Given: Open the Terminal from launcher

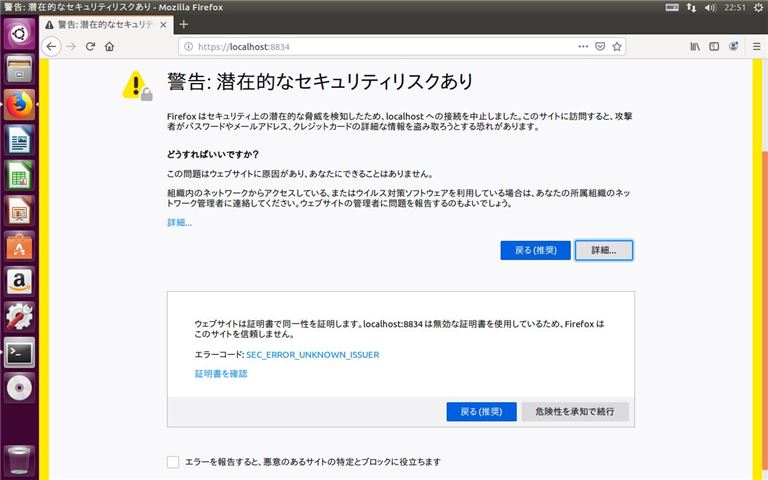Looking at the screenshot, I should tap(19, 353).
